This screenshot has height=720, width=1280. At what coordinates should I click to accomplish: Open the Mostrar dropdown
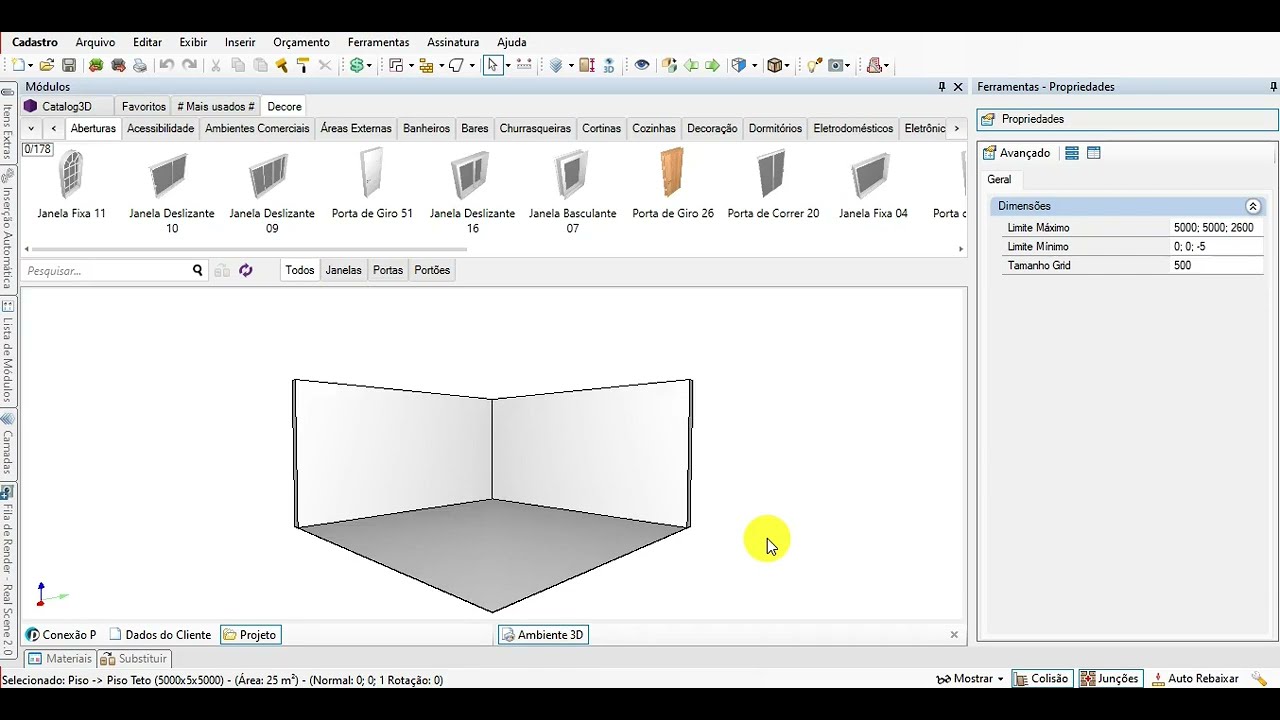tap(969, 679)
